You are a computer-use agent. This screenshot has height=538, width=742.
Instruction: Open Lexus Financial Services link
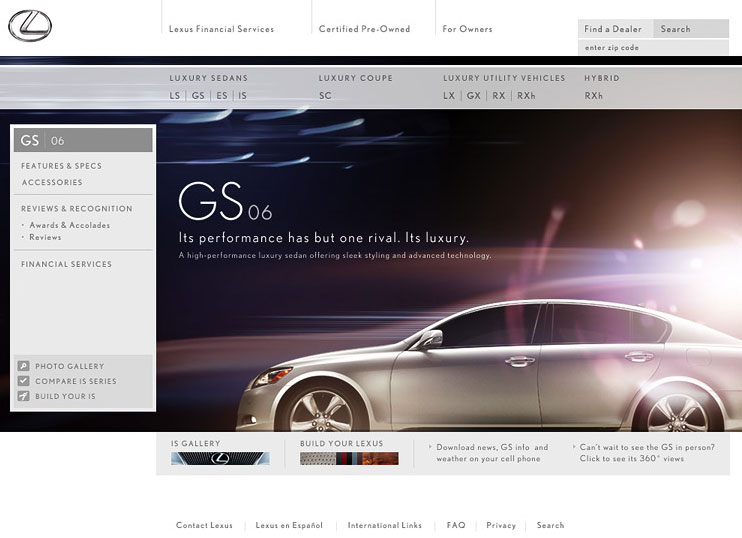[221, 29]
